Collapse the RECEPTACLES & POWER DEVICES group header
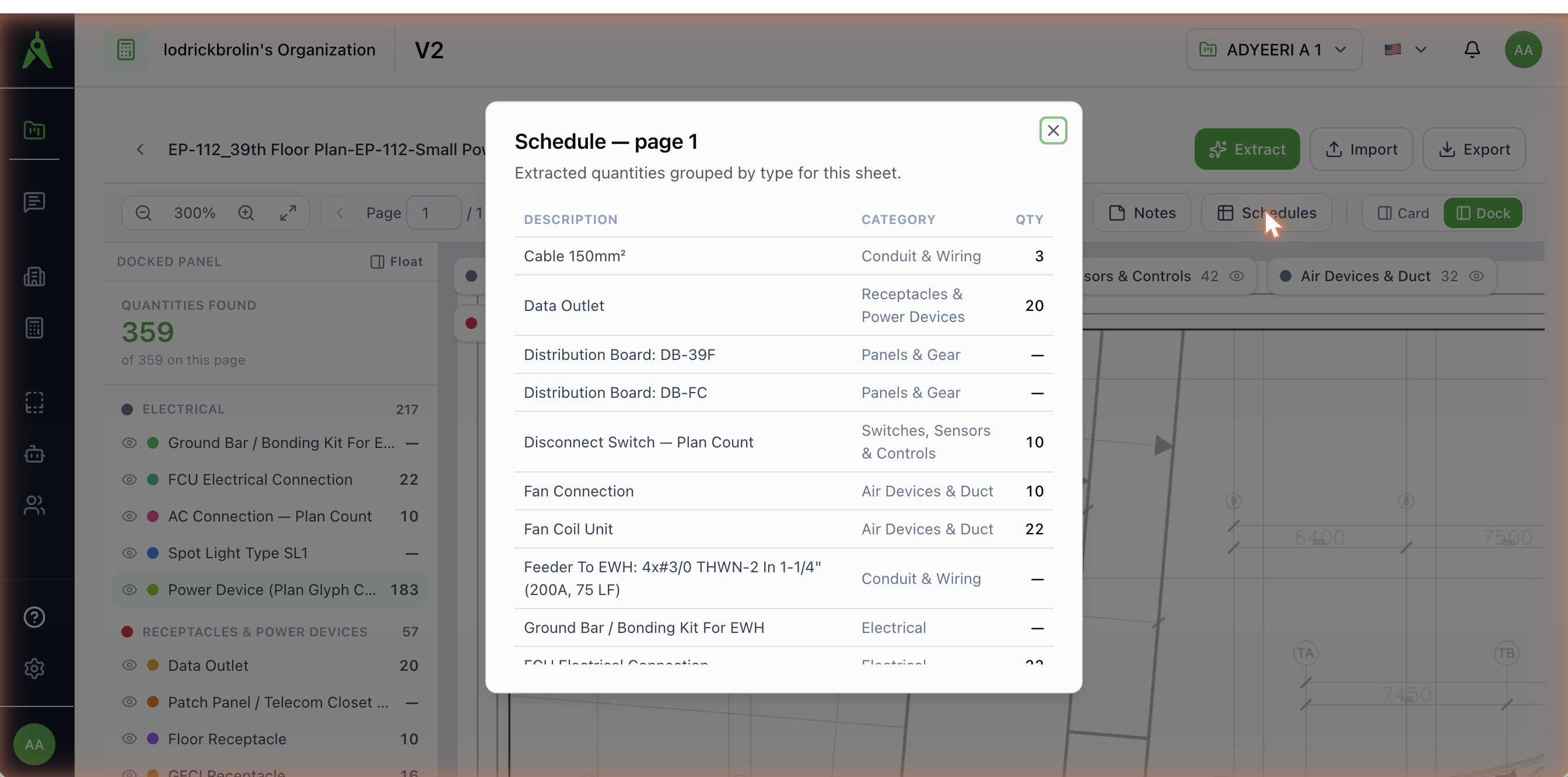The image size is (1568, 777). pos(269,632)
